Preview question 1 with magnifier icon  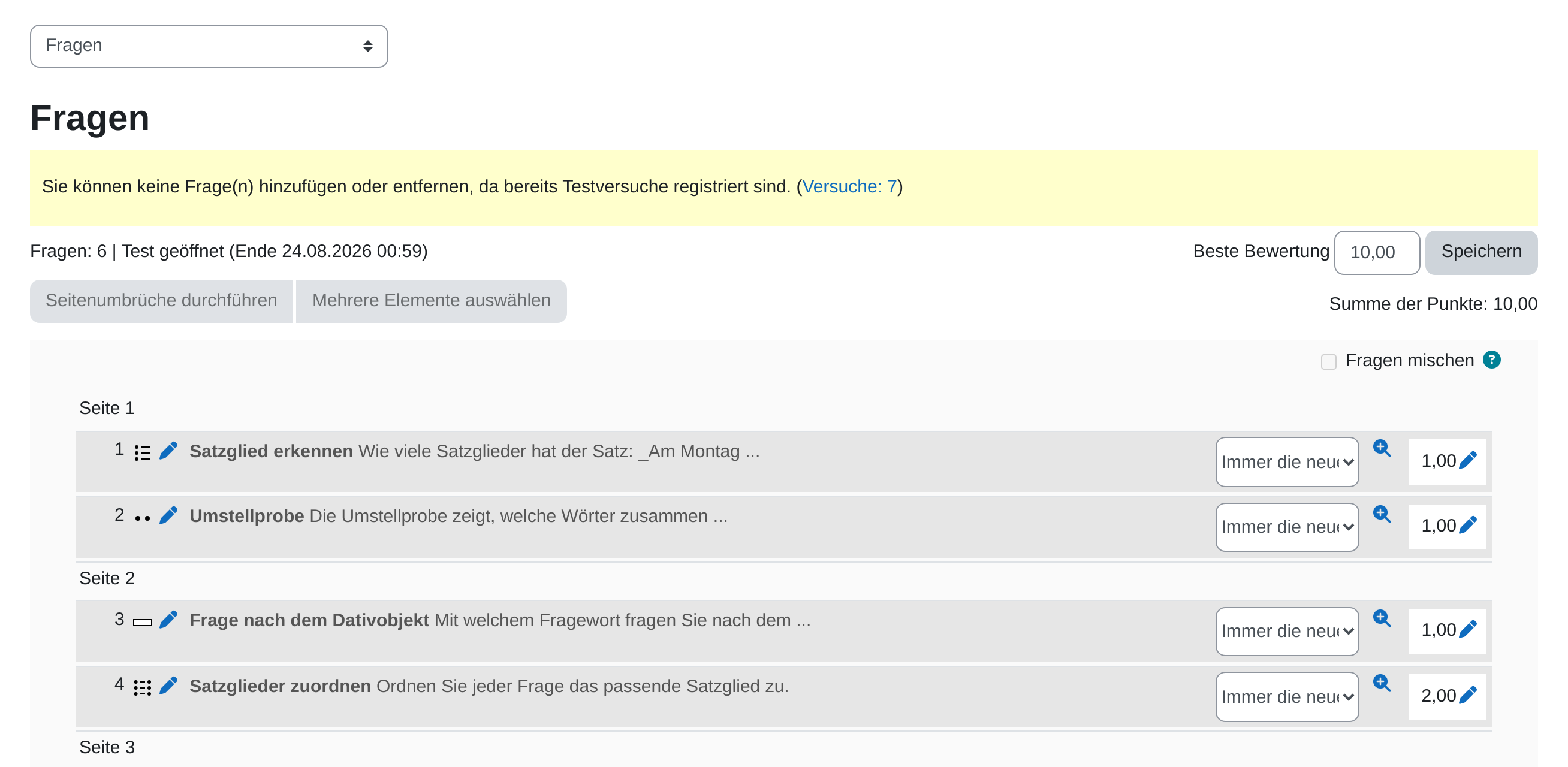[1381, 448]
